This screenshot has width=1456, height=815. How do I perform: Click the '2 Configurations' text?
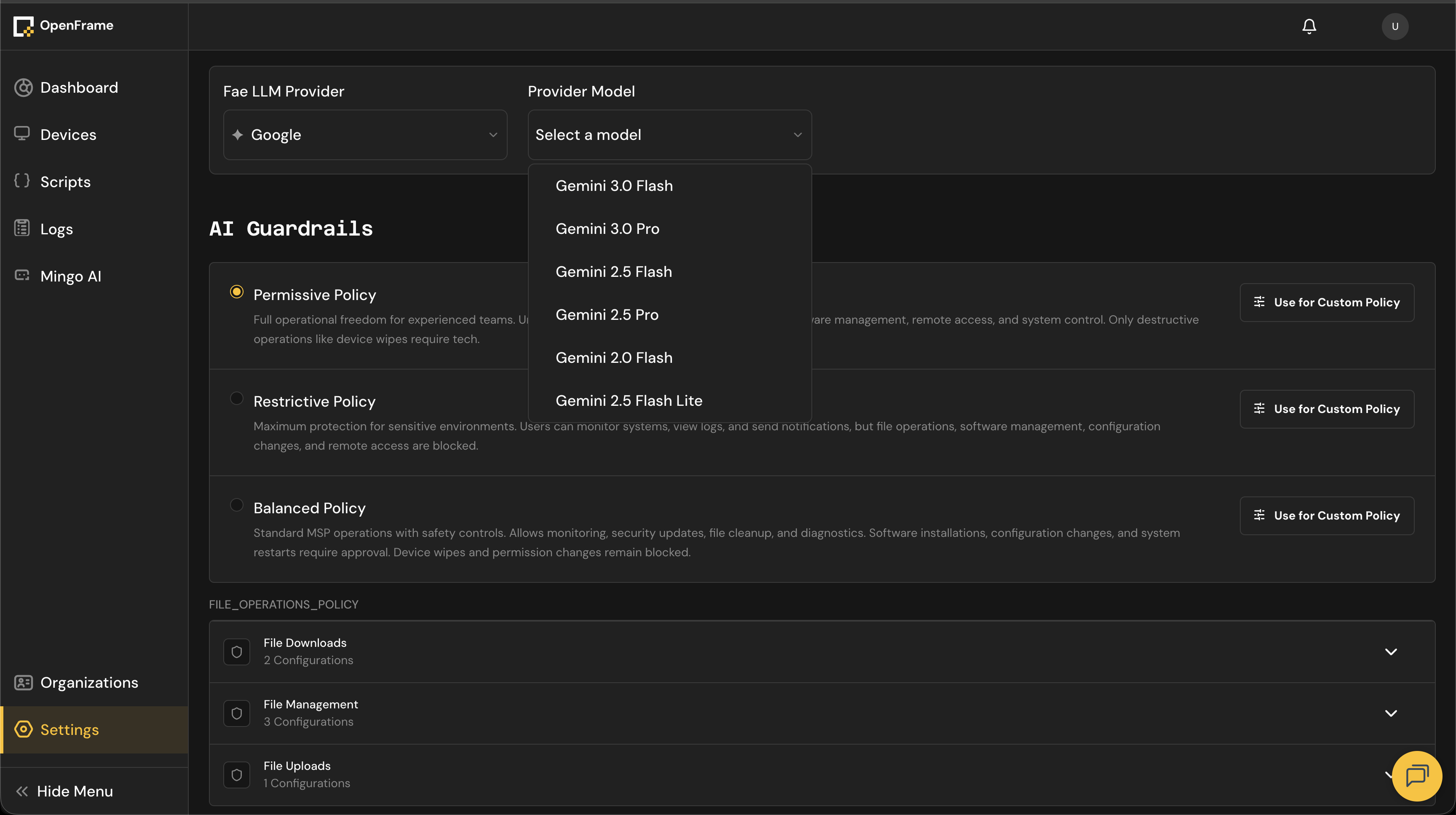[x=308, y=660]
